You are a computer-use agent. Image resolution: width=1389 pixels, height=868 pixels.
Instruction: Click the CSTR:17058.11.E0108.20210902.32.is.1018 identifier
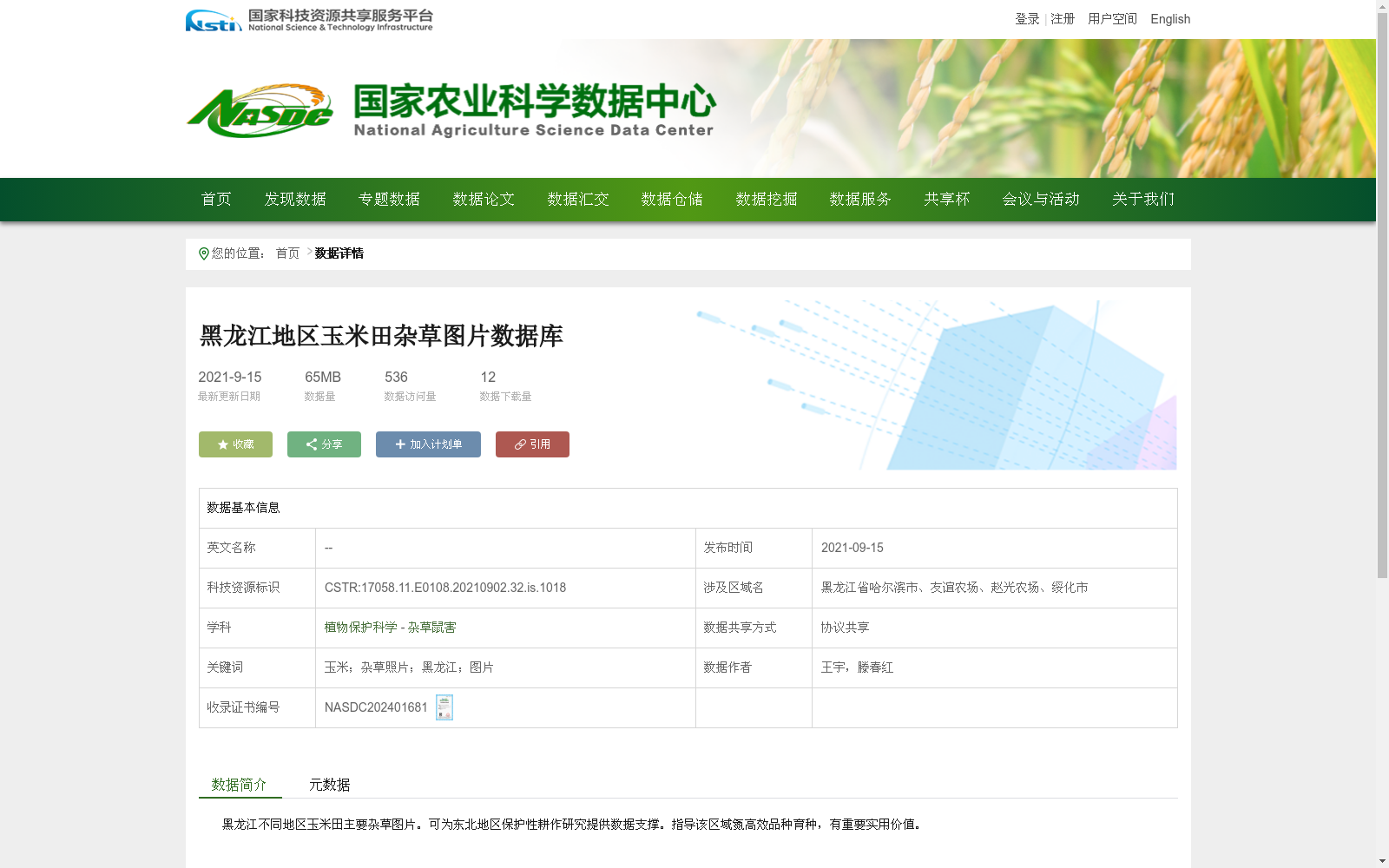tap(445, 588)
